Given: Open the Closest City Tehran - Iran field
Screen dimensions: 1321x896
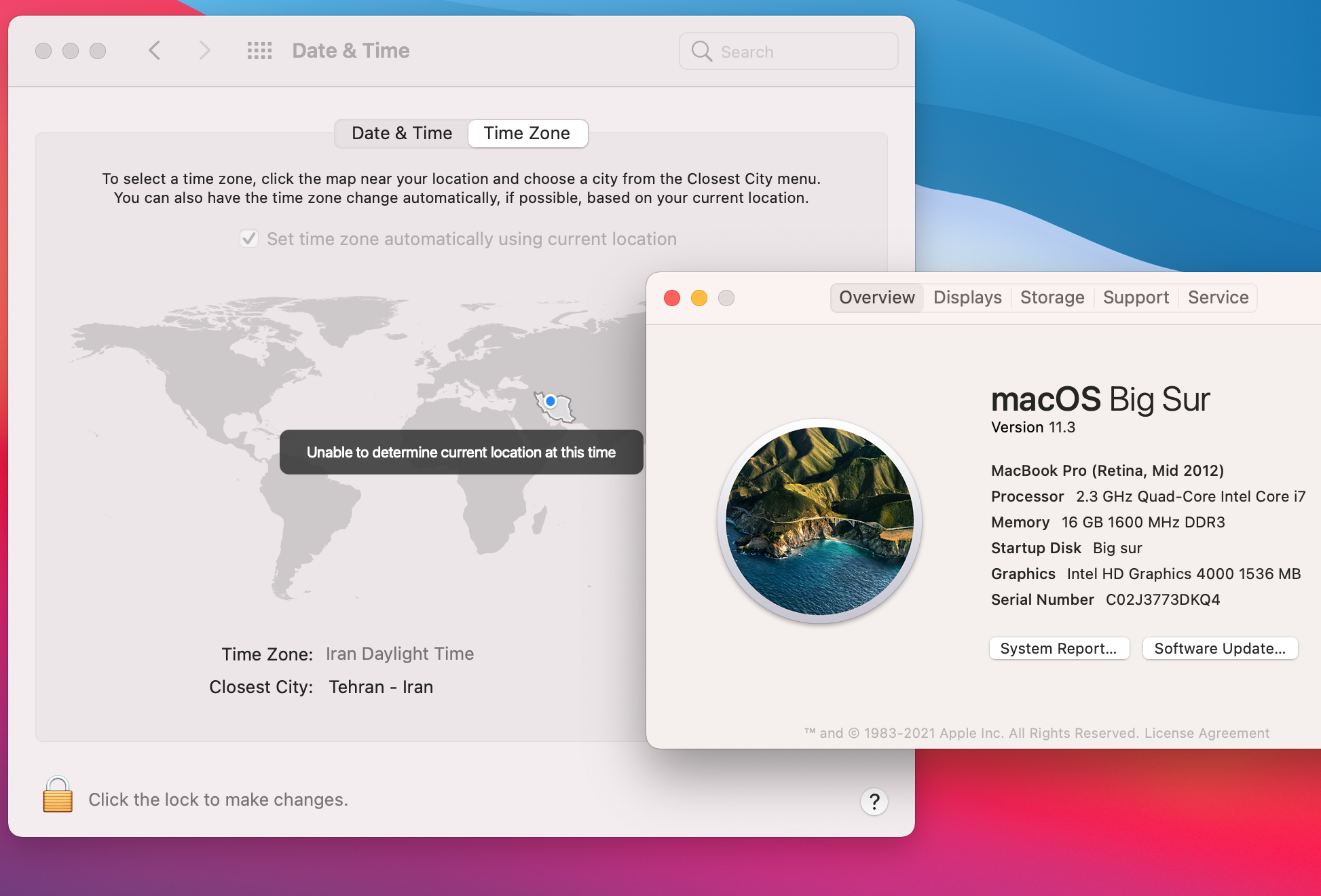Looking at the screenshot, I should point(381,687).
